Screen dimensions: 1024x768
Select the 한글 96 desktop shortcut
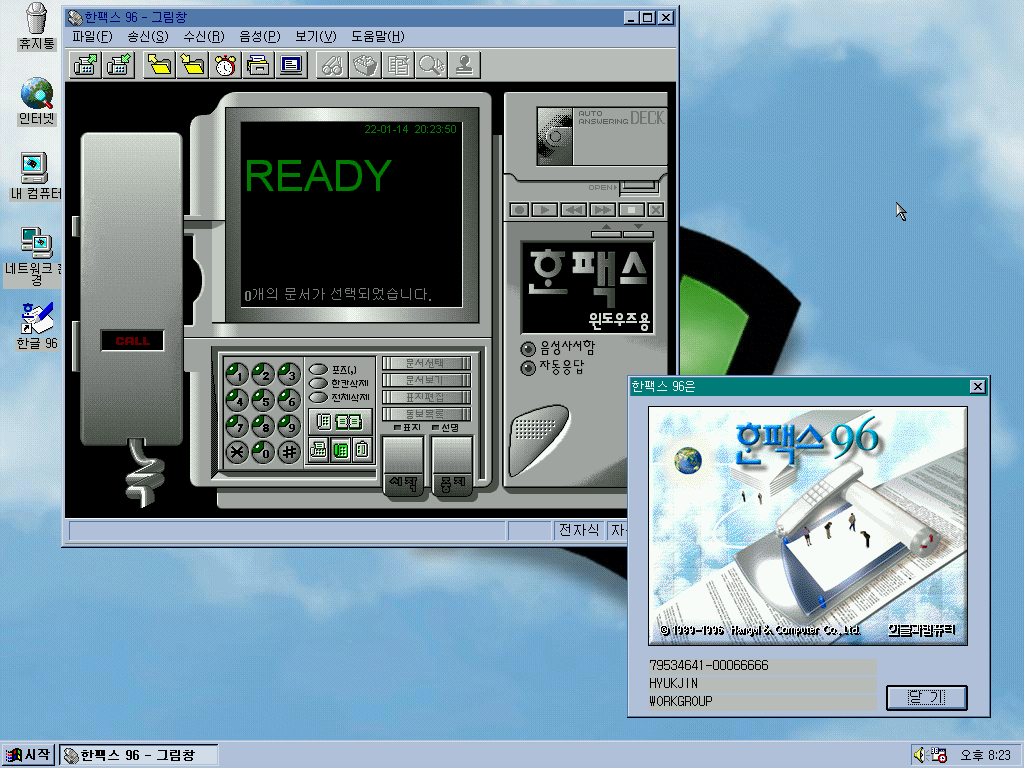click(37, 326)
